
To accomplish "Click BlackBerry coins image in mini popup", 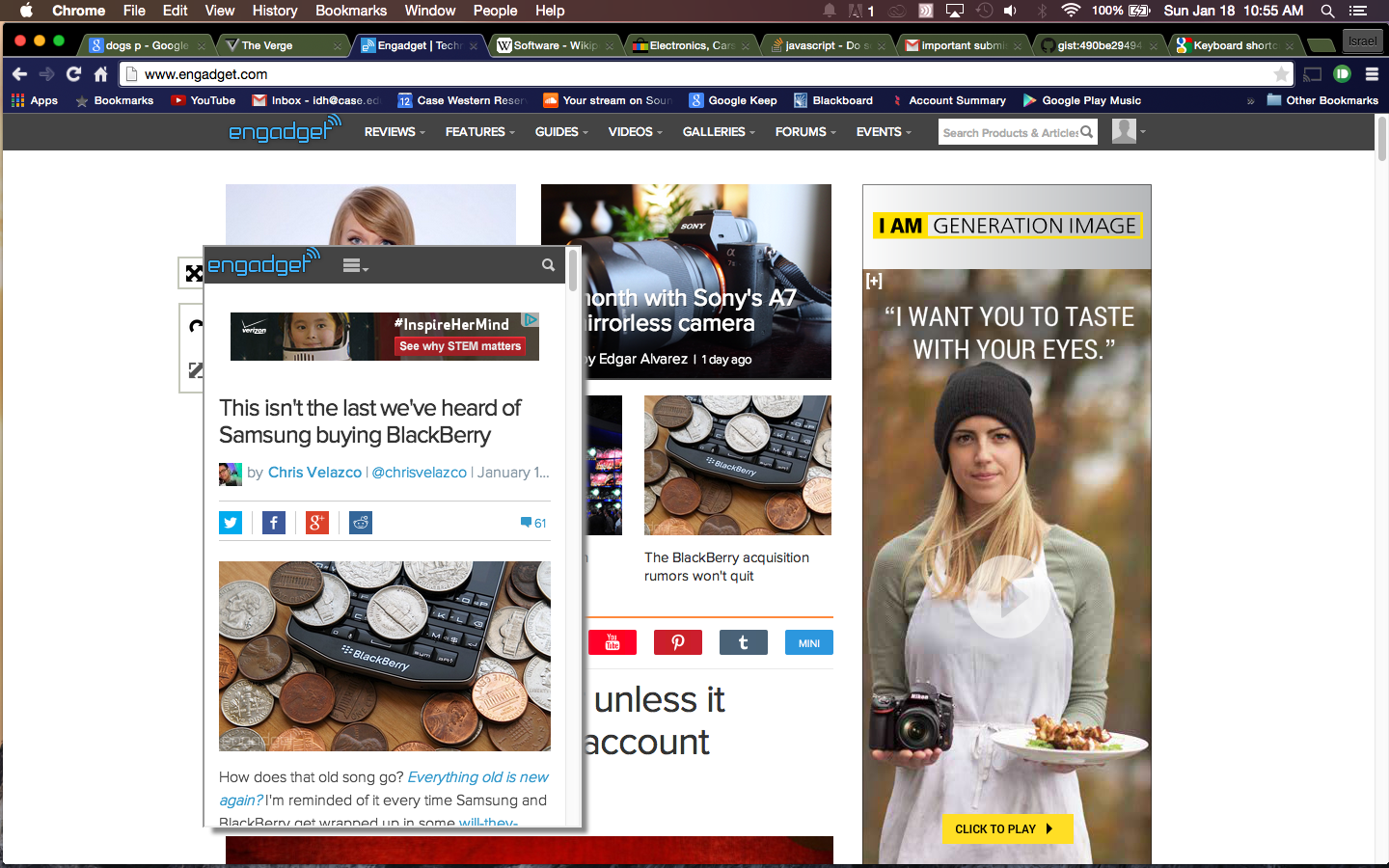I will [x=385, y=656].
